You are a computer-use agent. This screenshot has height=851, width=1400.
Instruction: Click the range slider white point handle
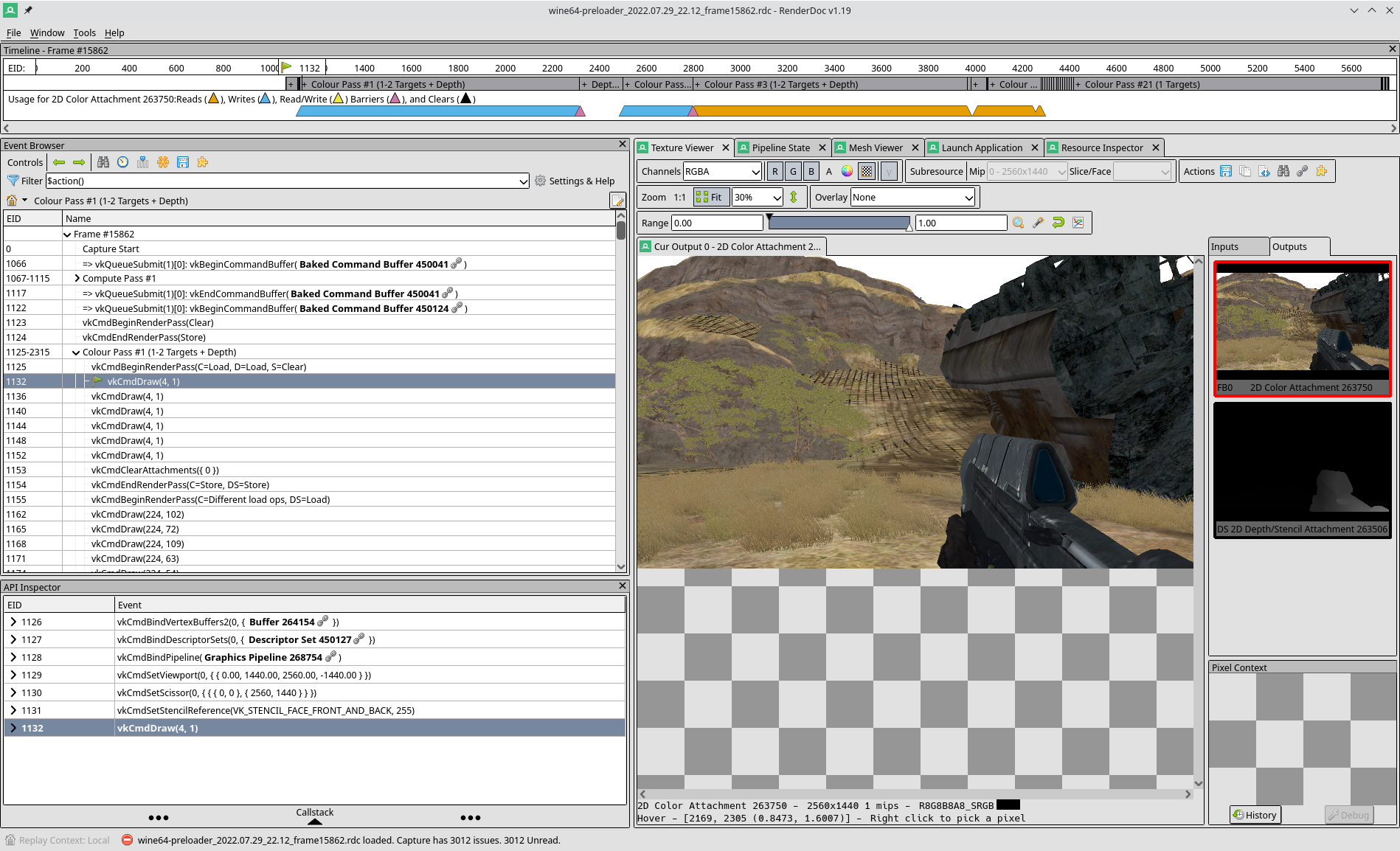point(909,227)
